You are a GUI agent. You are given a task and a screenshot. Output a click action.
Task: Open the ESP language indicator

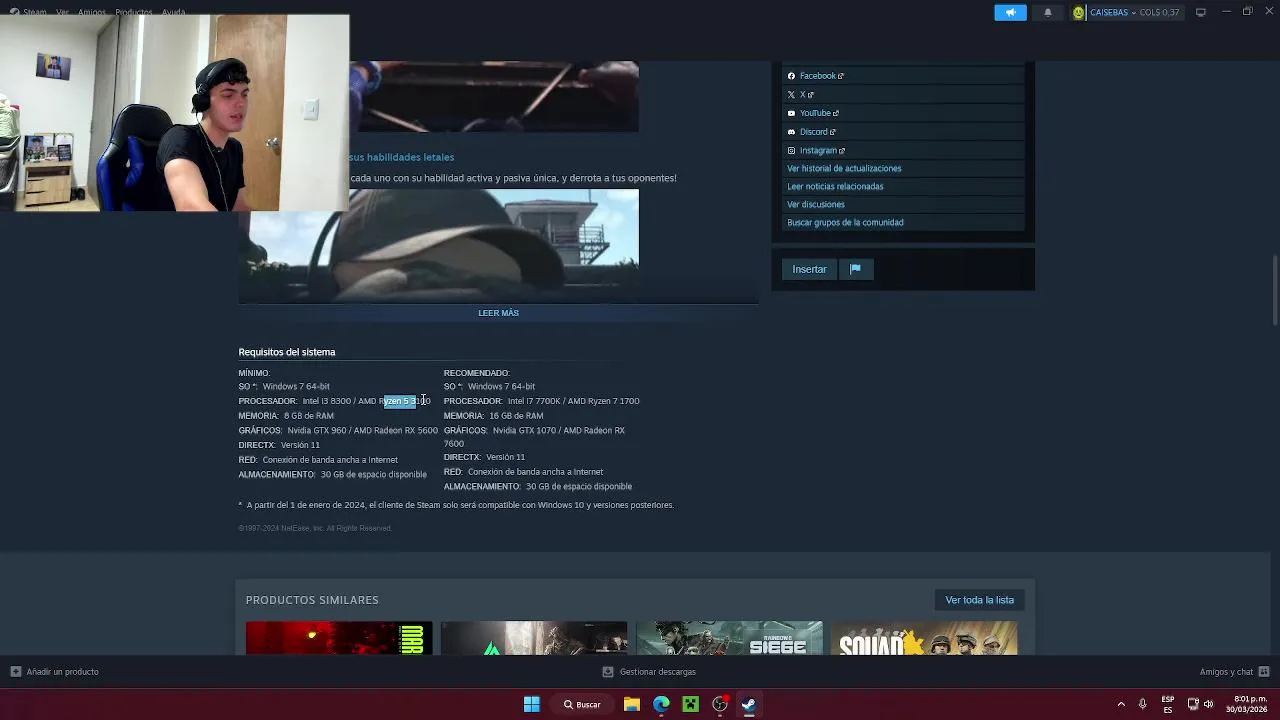tap(1167, 704)
